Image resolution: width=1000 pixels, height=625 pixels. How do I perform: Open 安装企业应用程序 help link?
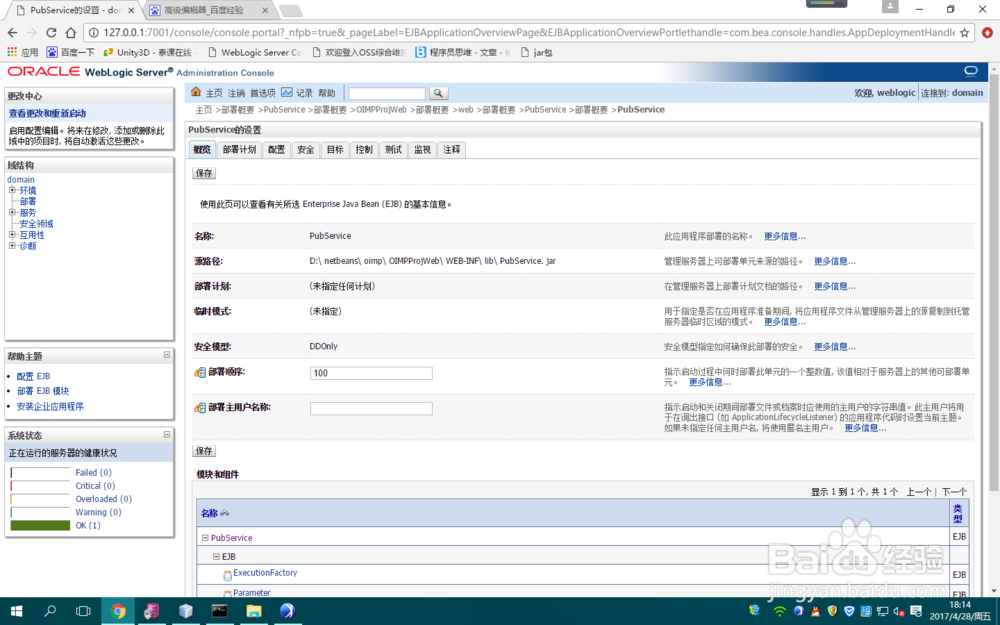tap(50, 406)
